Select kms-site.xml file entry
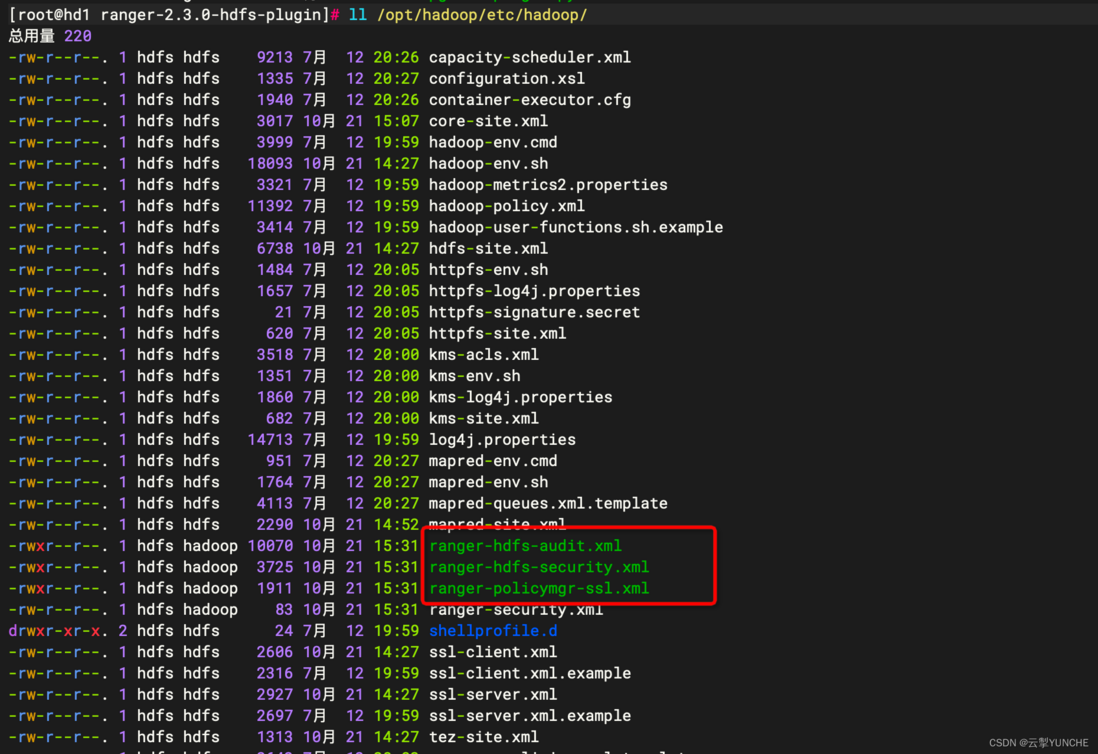Image resolution: width=1098 pixels, height=754 pixels. (x=484, y=418)
